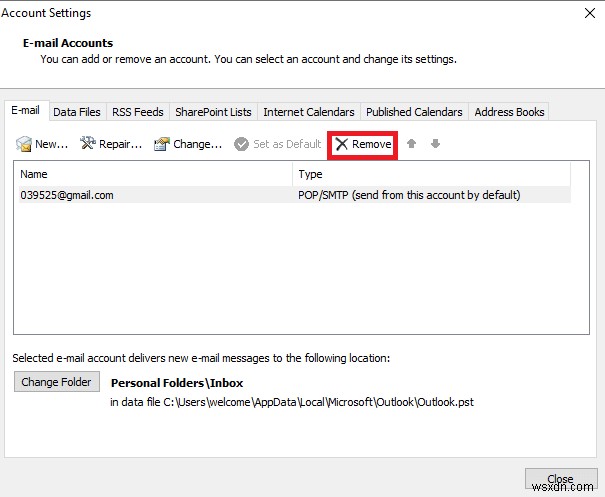Select the 039525@gmail.com account row
Screen dimensions: 605x497
click(295, 195)
